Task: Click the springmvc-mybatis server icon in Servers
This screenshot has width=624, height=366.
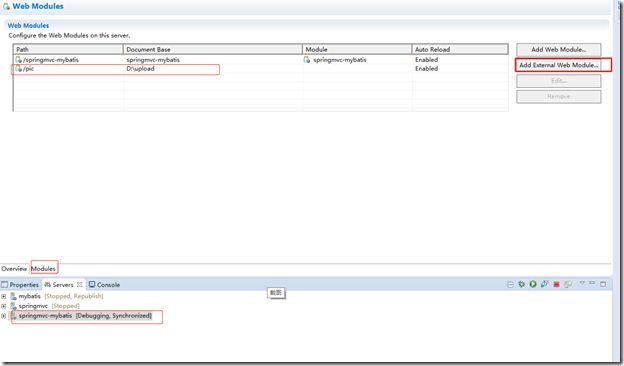Action: click(13, 316)
